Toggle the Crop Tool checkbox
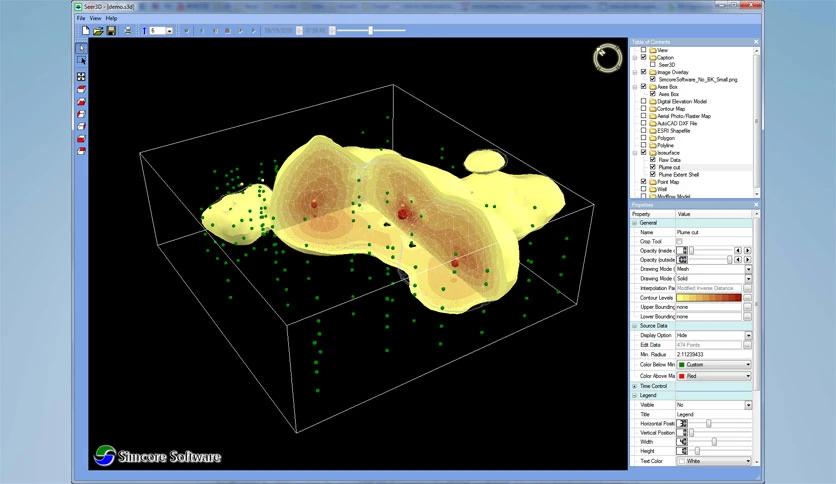Screen dimensions: 836x484 point(680,241)
